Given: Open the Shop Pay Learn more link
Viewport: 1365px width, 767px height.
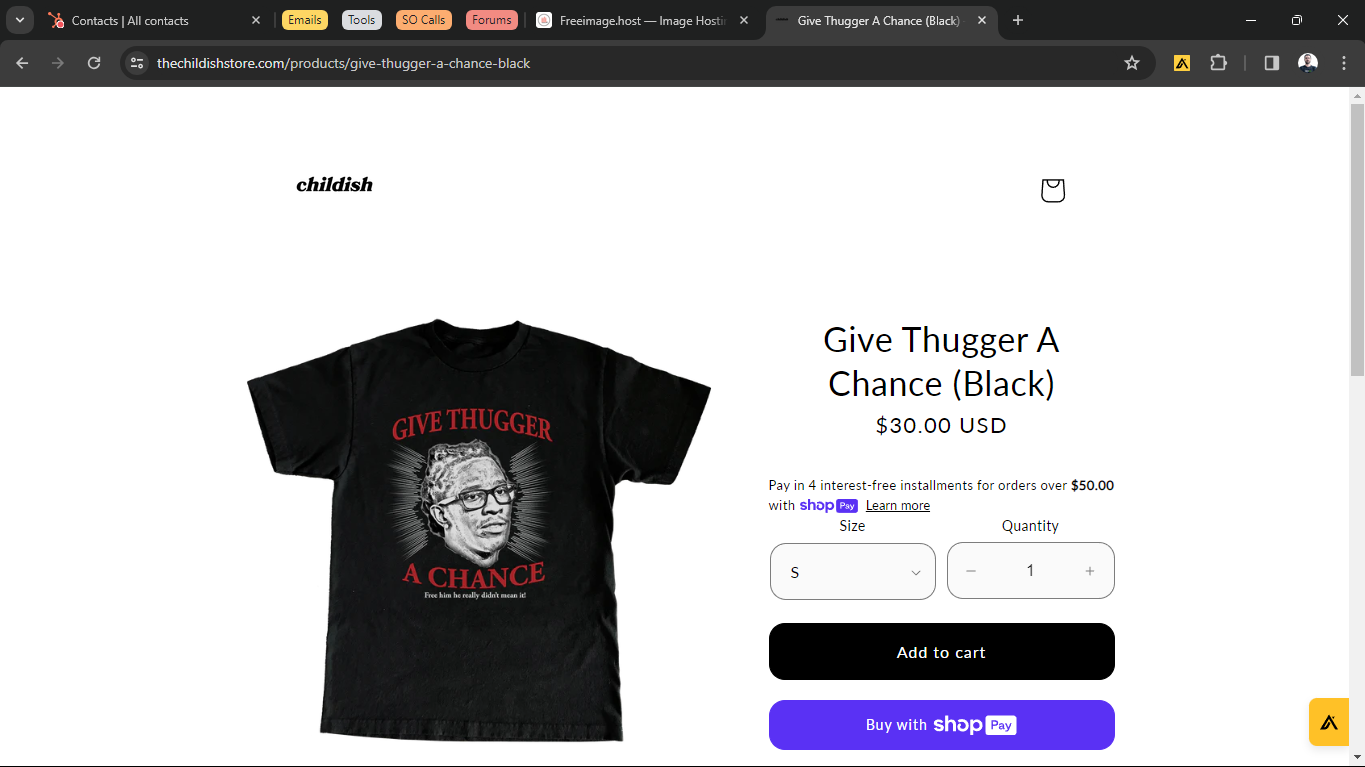Looking at the screenshot, I should click(x=898, y=506).
